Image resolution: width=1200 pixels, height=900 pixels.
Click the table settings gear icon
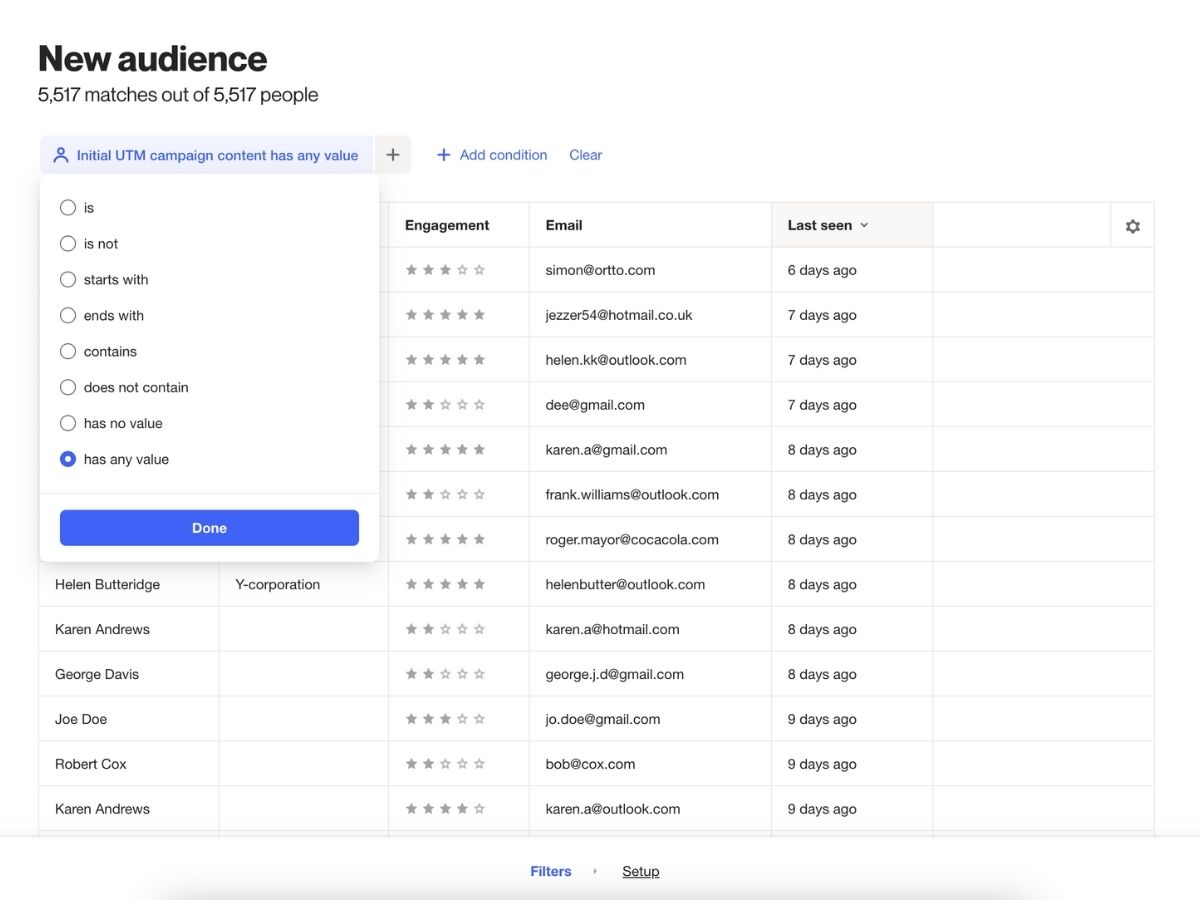point(1132,226)
